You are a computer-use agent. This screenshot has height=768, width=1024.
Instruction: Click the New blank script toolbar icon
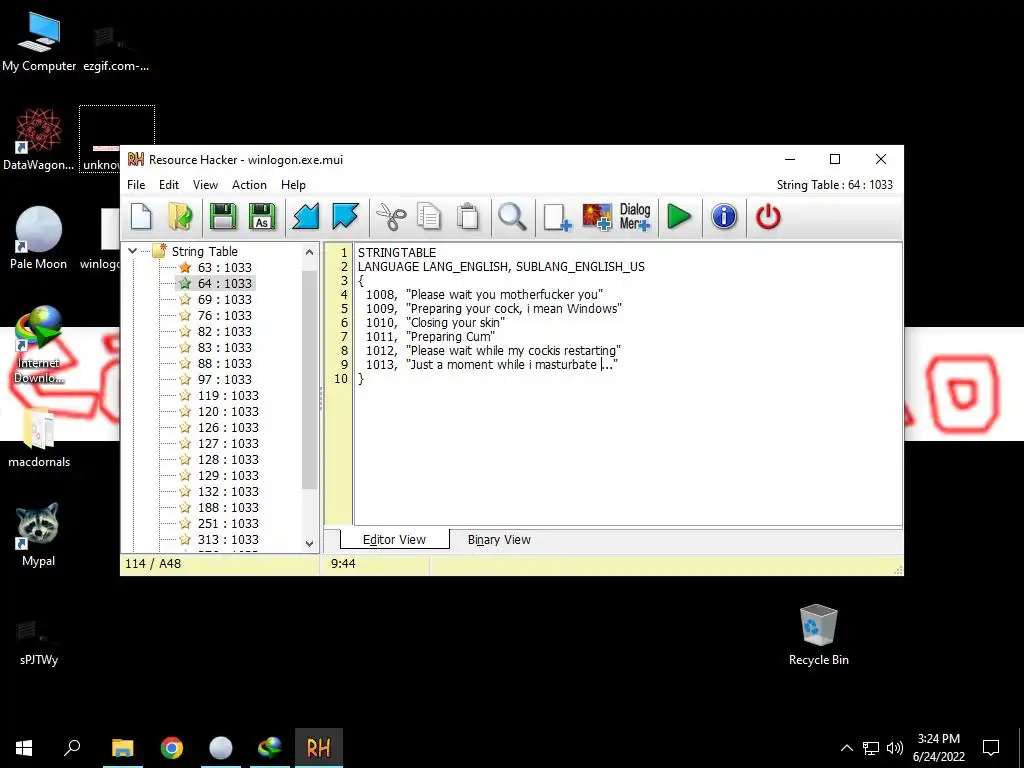coord(141,217)
